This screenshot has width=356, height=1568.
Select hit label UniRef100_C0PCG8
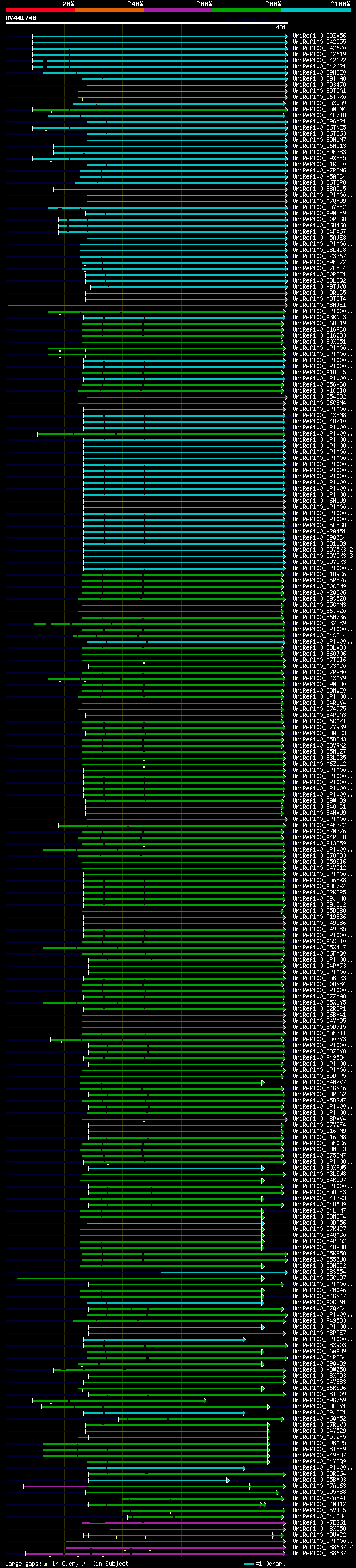[319, 219]
